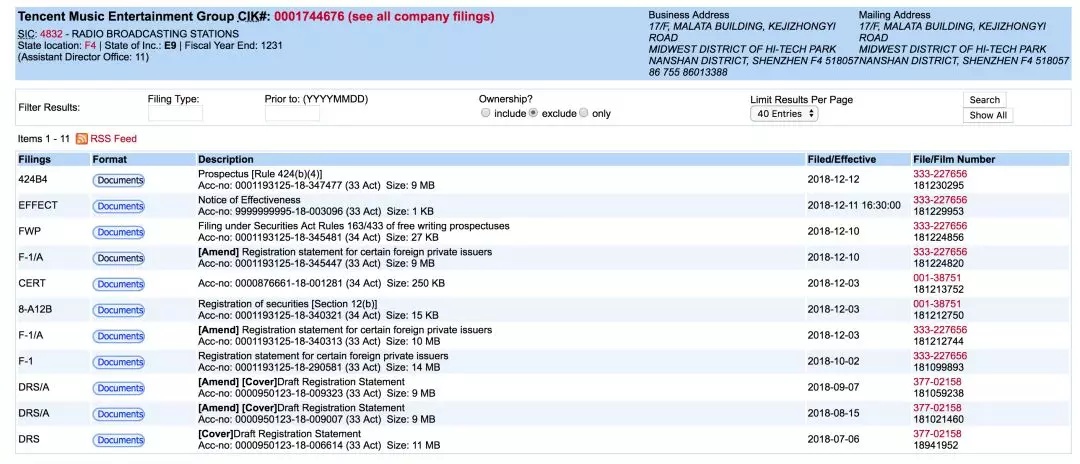Open file number 333-227656 in FWP row

(940, 226)
